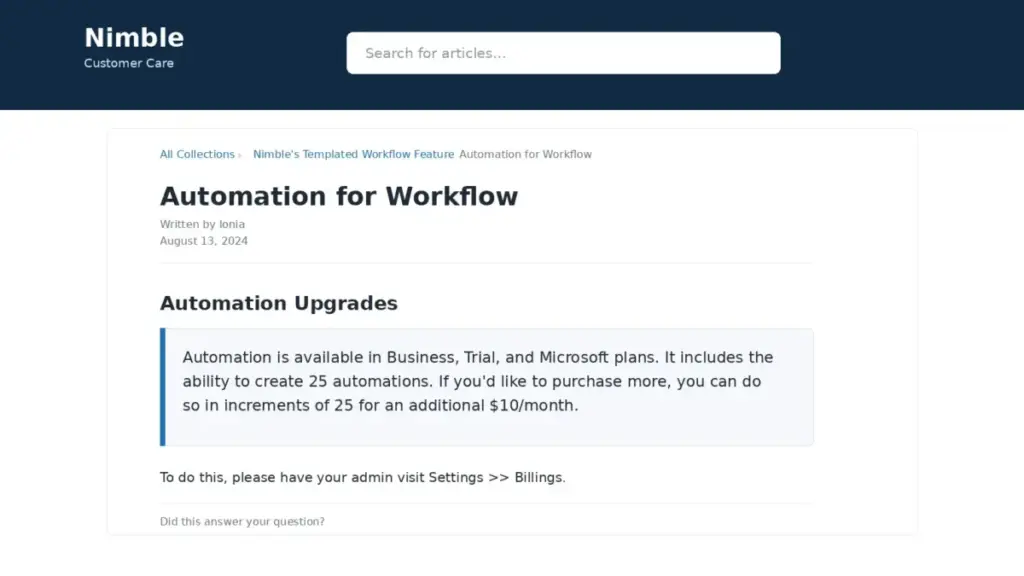Open Nimble's Templated Workflow Feature breadcrumb
The image size is (1024, 576).
point(353,155)
